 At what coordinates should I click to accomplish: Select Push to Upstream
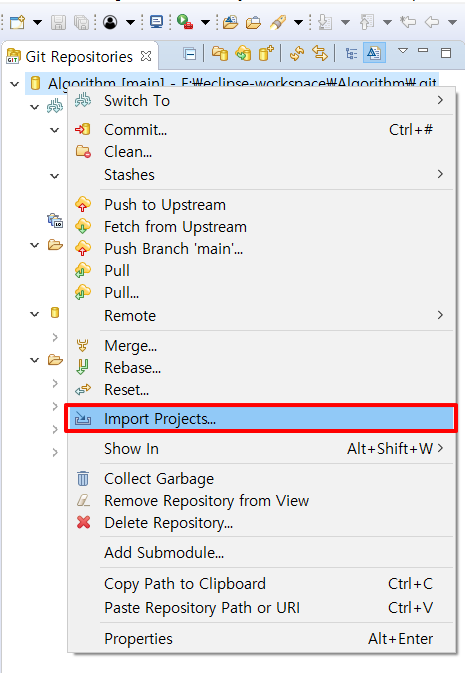[x=261, y=205]
